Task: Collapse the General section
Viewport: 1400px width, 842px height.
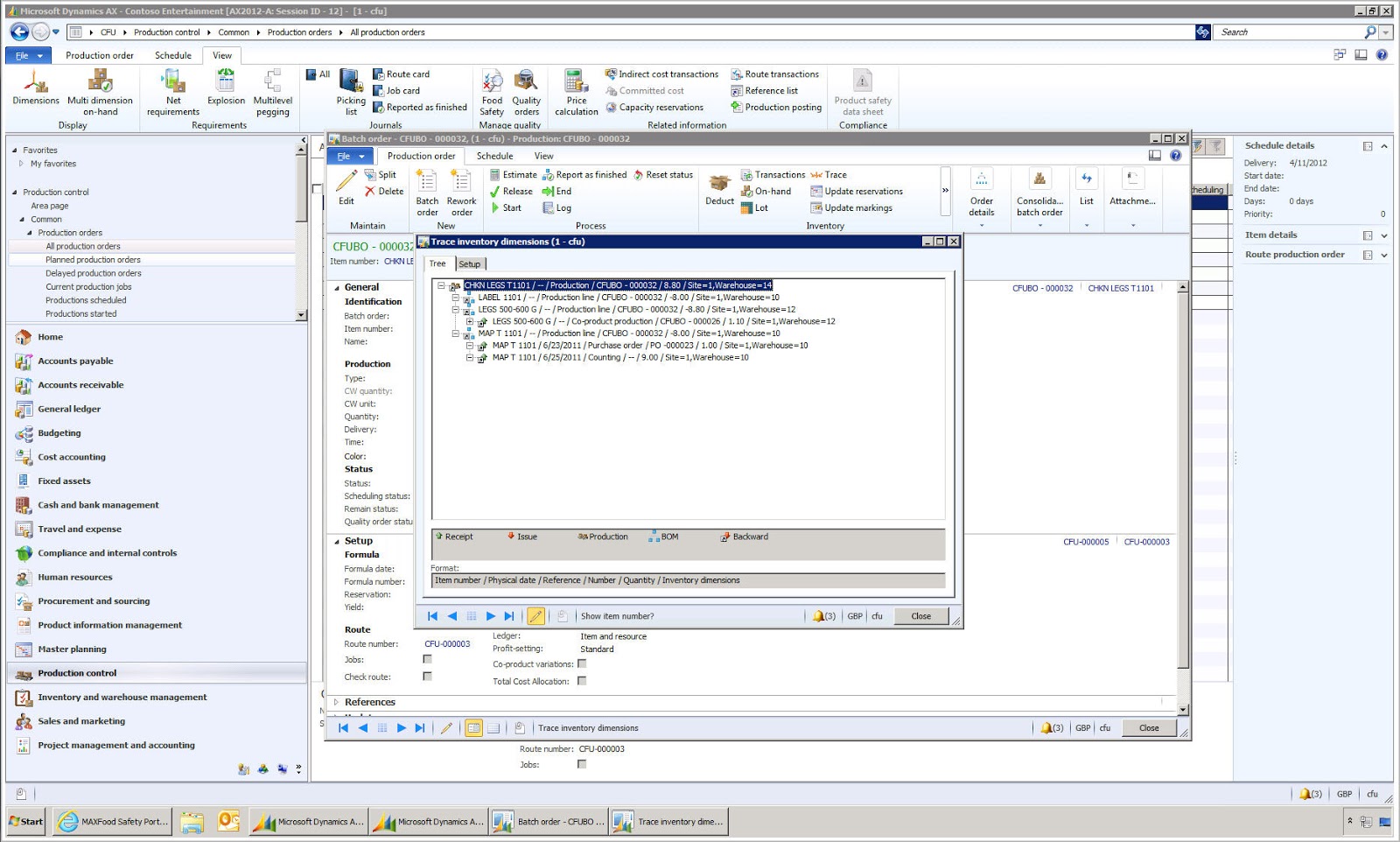Action: [x=337, y=287]
